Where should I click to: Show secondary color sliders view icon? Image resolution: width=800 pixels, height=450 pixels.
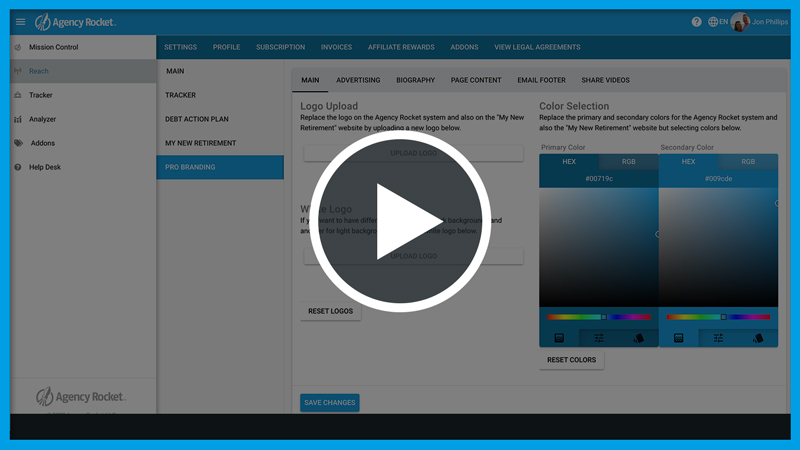[718, 338]
